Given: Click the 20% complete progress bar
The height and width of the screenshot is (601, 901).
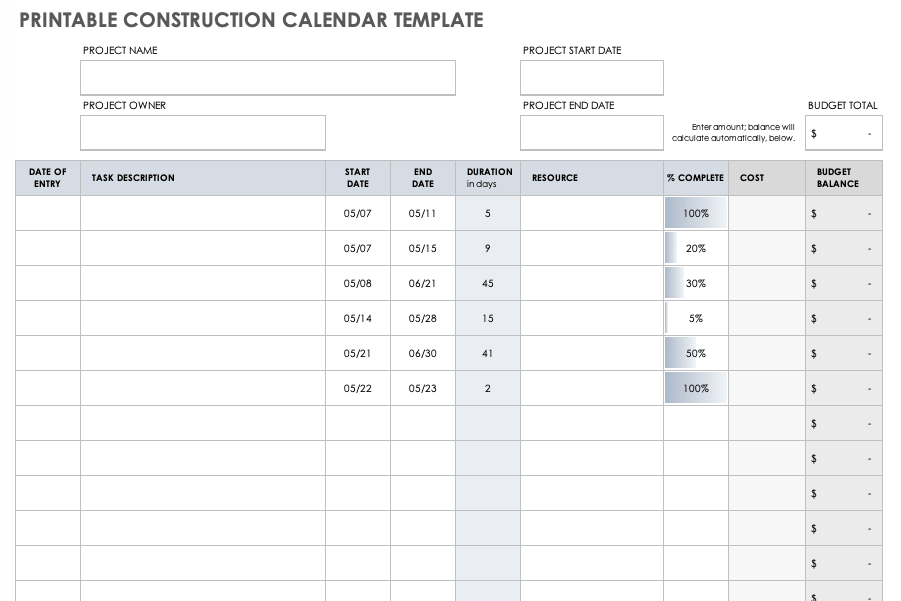Looking at the screenshot, I should pyautogui.click(x=696, y=248).
